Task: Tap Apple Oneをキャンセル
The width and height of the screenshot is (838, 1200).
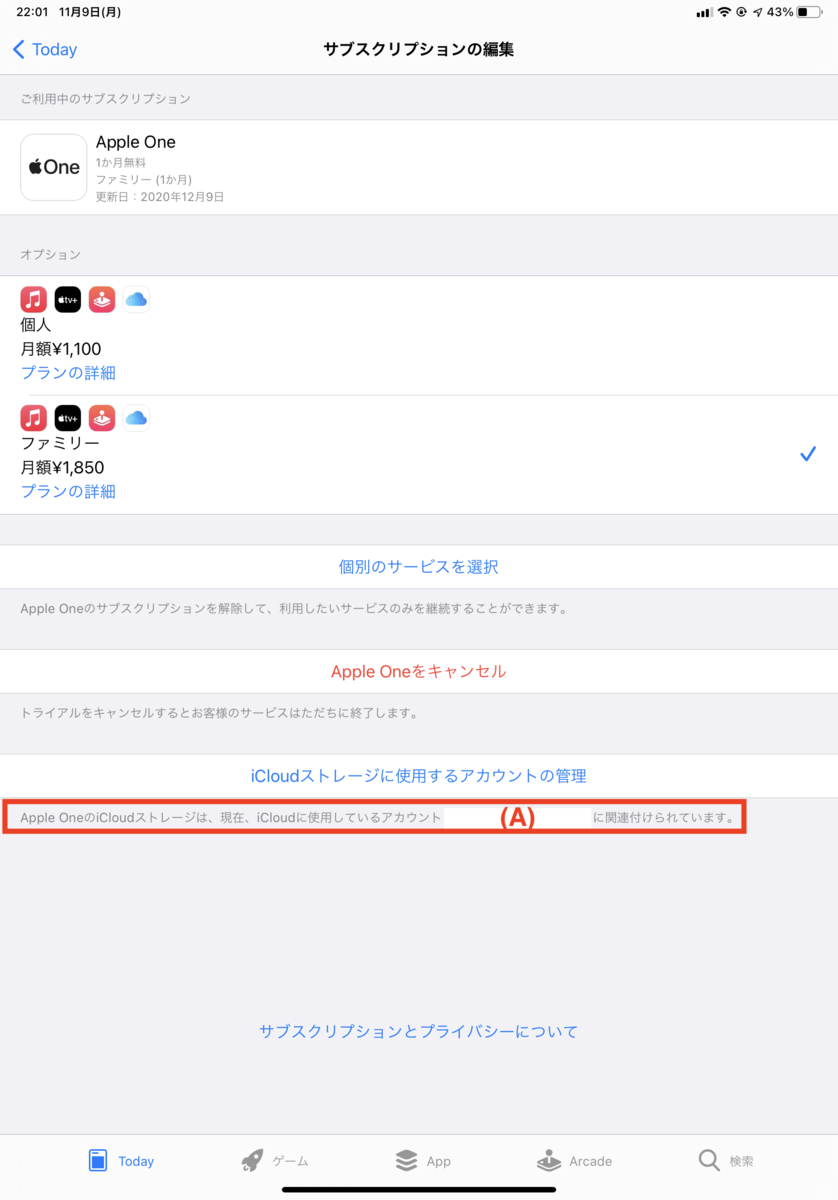Action: pyautogui.click(x=419, y=671)
